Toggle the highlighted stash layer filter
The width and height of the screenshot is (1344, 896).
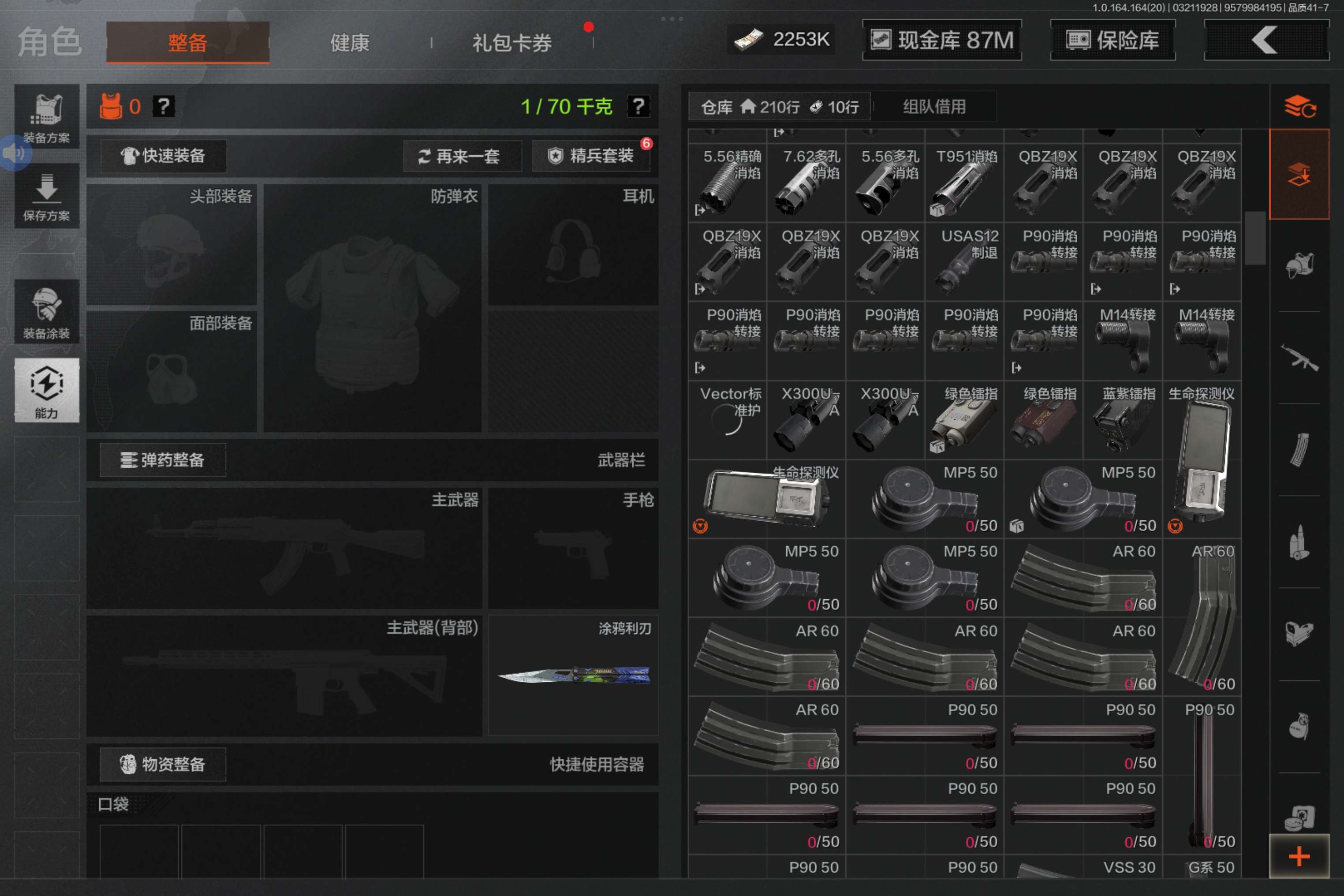[x=1299, y=174]
